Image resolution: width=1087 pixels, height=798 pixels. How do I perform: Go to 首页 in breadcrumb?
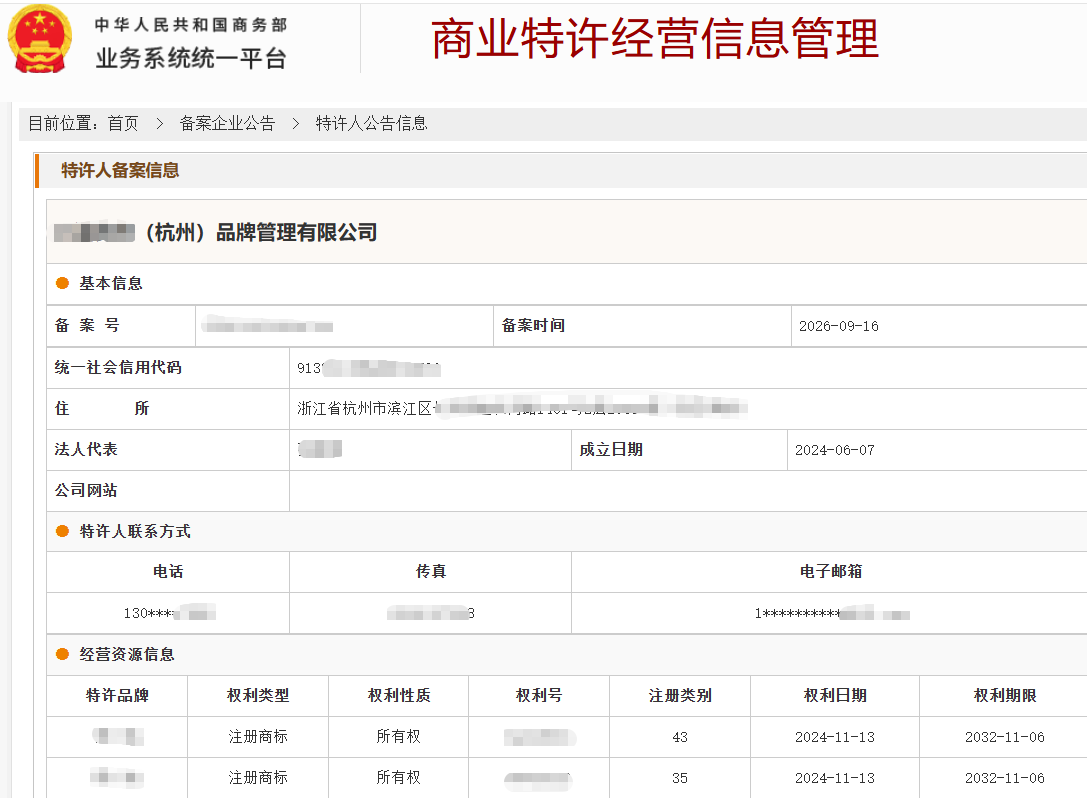pyautogui.click(x=123, y=123)
